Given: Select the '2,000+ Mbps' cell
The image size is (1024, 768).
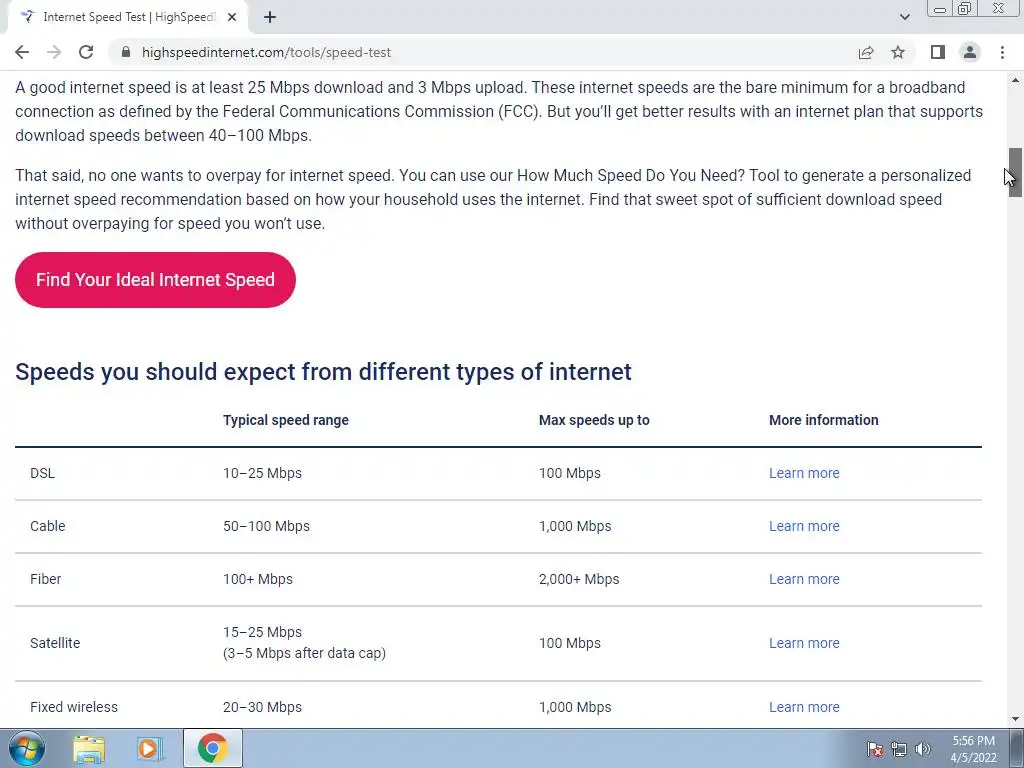Looking at the screenshot, I should click(x=579, y=579).
